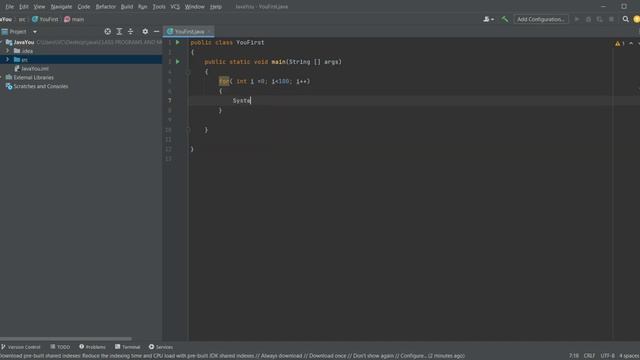Open the View menu
This screenshot has width=640, height=360.
coord(39,7)
